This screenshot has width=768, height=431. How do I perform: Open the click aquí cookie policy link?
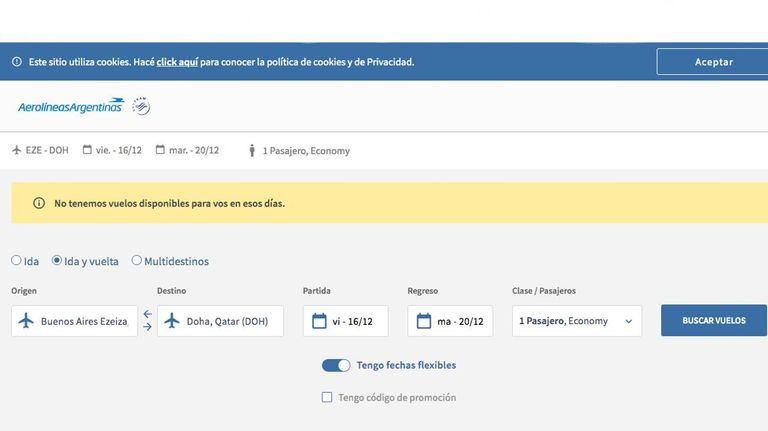[x=177, y=62]
